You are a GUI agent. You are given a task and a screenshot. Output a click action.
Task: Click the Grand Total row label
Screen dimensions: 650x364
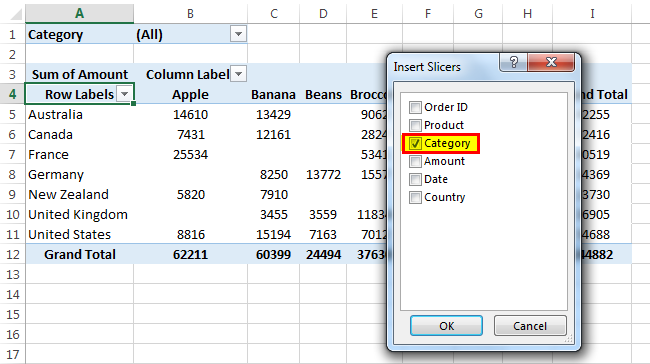point(80,254)
